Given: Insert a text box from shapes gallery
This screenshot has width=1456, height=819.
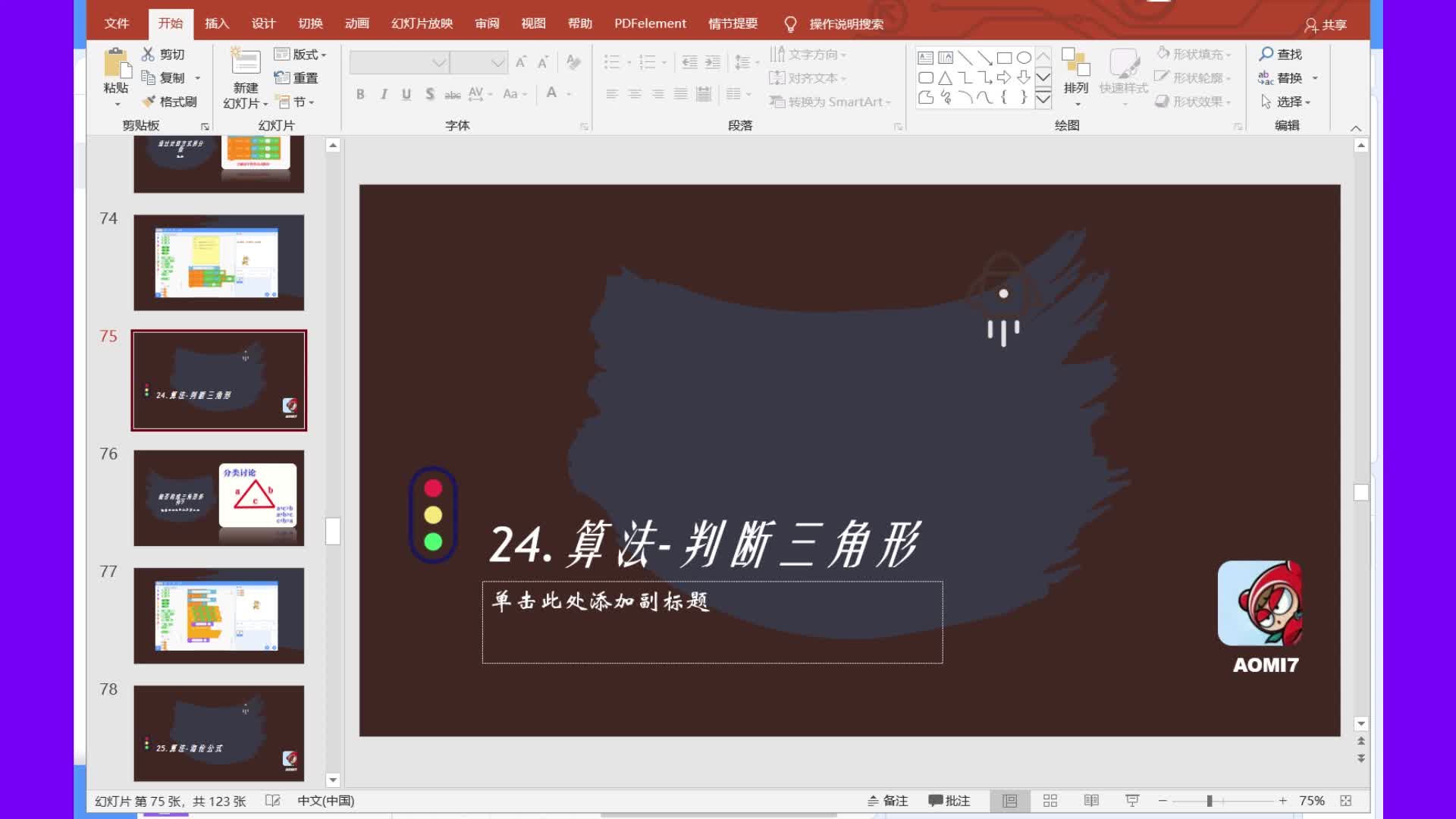Looking at the screenshot, I should tap(925, 58).
